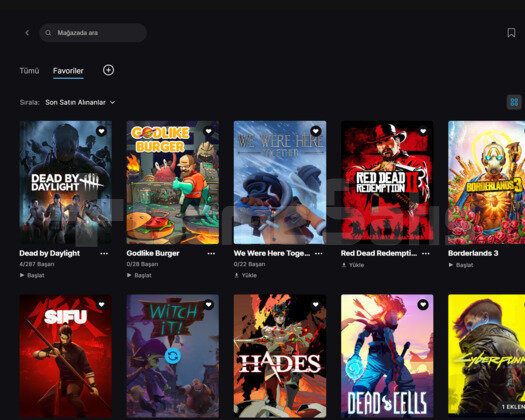Image resolution: width=525 pixels, height=420 pixels.
Task: Switch to the grid view icon
Action: pos(514,102)
